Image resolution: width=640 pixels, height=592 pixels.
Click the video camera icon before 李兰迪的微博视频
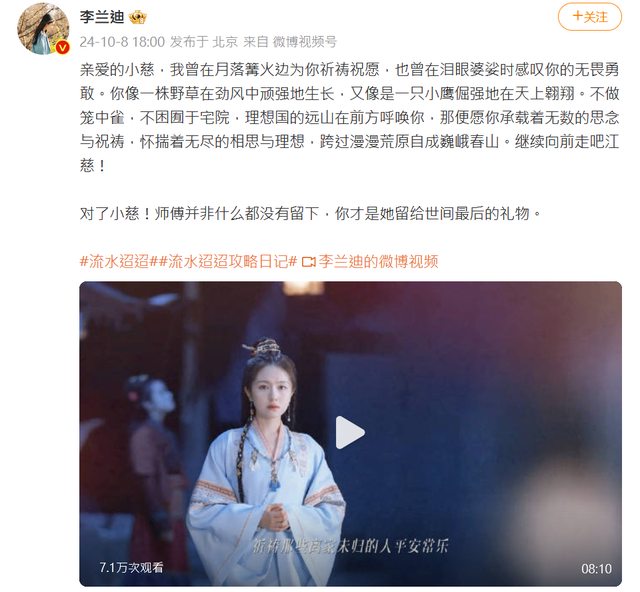(x=309, y=262)
